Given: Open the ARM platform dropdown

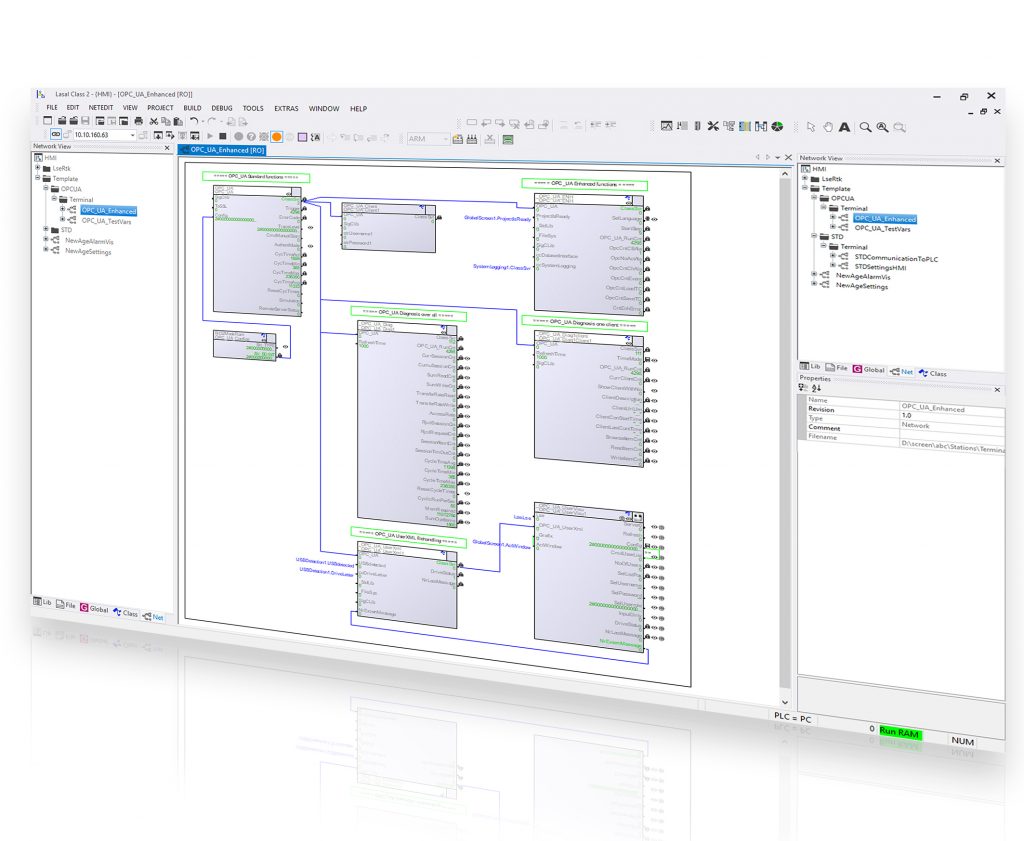Looking at the screenshot, I should point(445,139).
